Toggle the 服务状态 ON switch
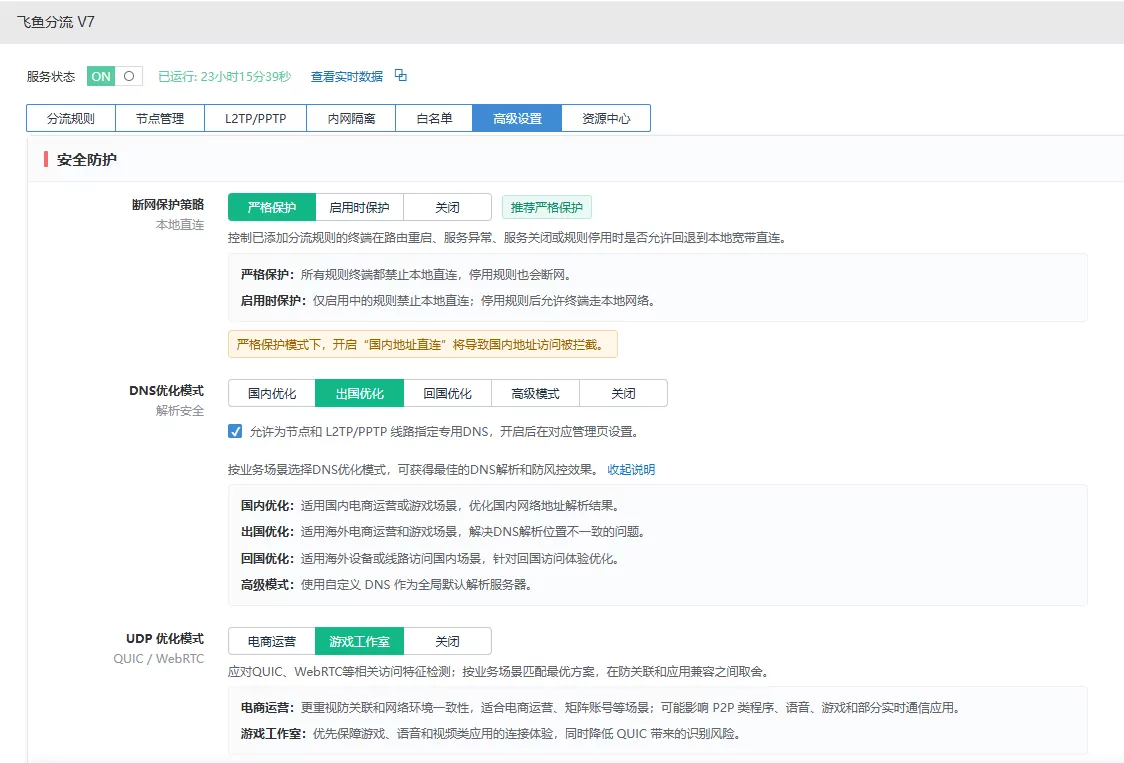The height and width of the screenshot is (763, 1124). point(115,76)
